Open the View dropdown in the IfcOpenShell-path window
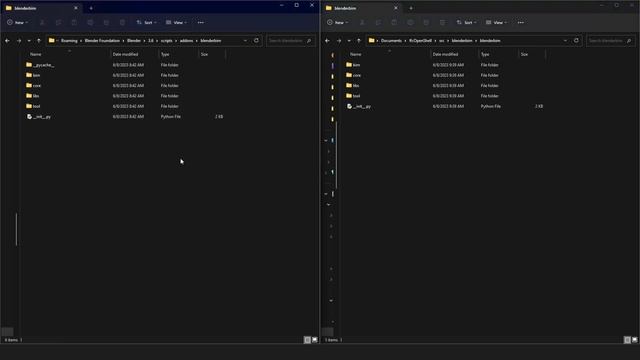640x360 pixels. pyautogui.click(x=496, y=22)
